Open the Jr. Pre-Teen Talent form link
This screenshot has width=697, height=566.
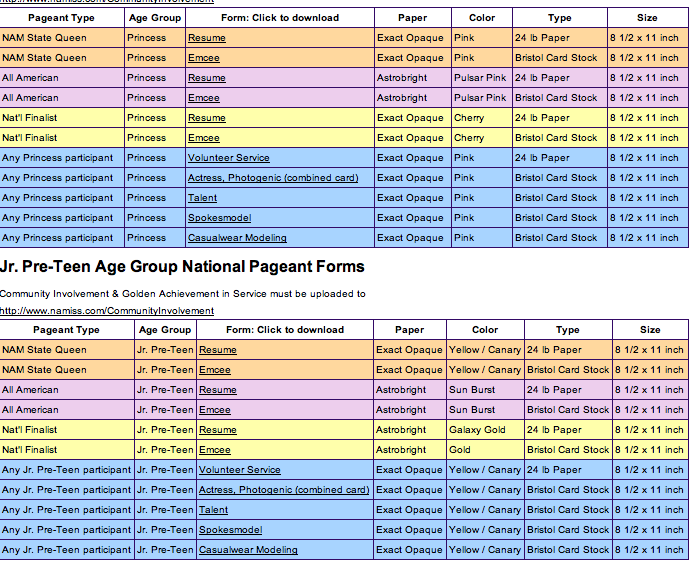213,510
